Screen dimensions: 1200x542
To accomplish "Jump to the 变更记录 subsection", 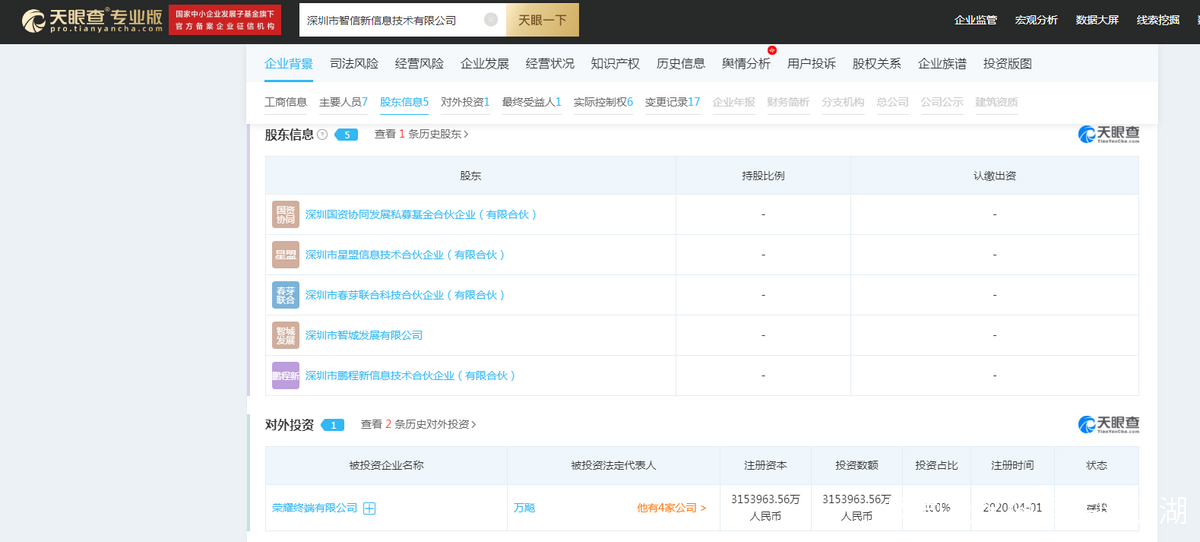I will click(x=672, y=102).
